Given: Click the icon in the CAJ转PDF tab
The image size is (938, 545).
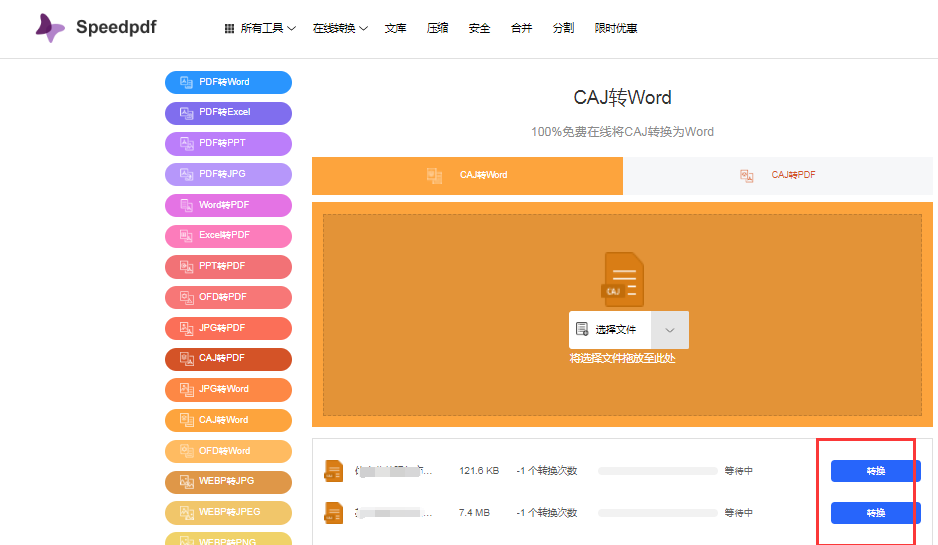Looking at the screenshot, I should 747,175.
